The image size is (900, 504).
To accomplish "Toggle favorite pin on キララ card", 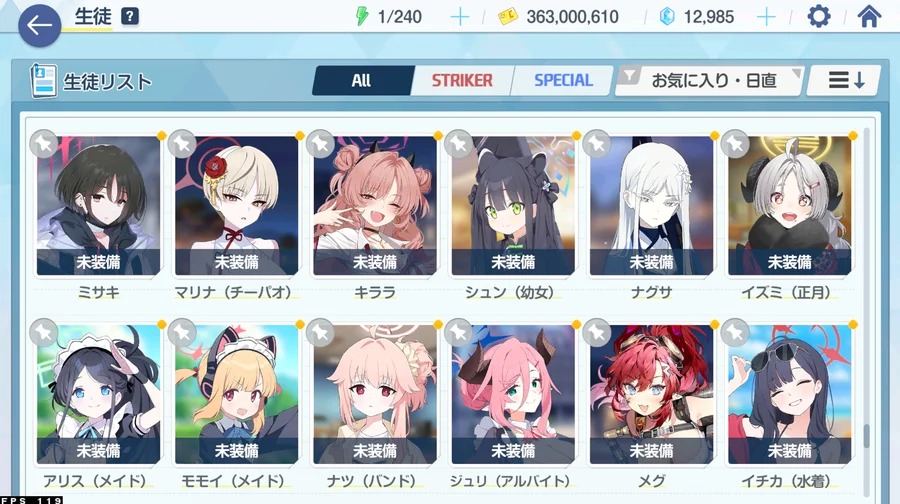I will coord(320,144).
